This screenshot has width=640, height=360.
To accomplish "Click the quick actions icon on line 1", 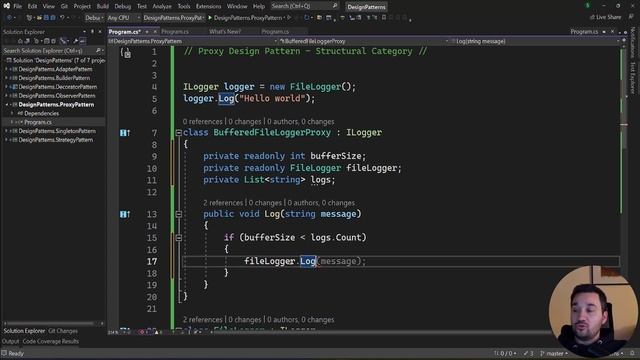I will coord(126,53).
